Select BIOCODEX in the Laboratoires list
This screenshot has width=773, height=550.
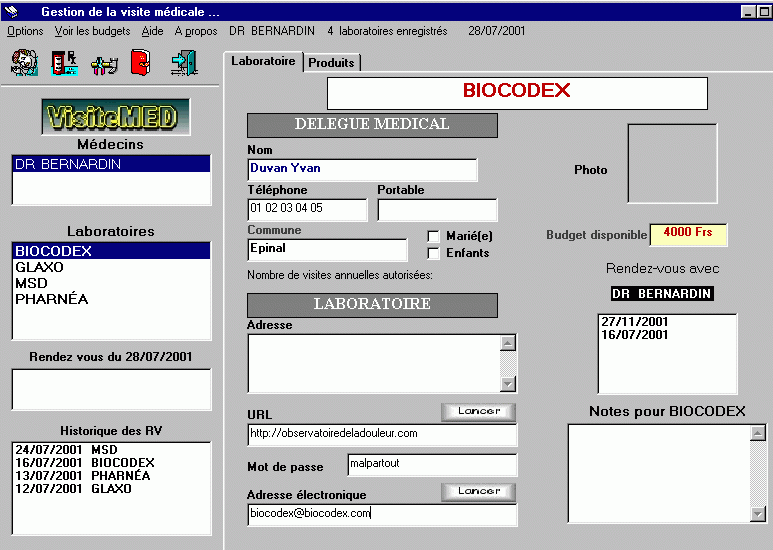pos(111,251)
